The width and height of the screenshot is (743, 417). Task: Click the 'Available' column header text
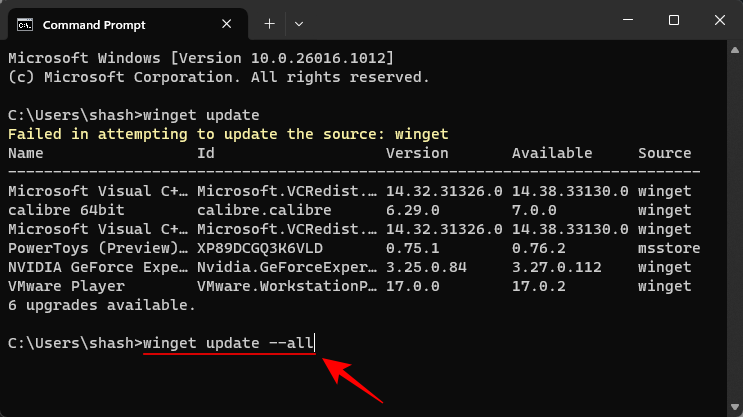[x=552, y=153]
